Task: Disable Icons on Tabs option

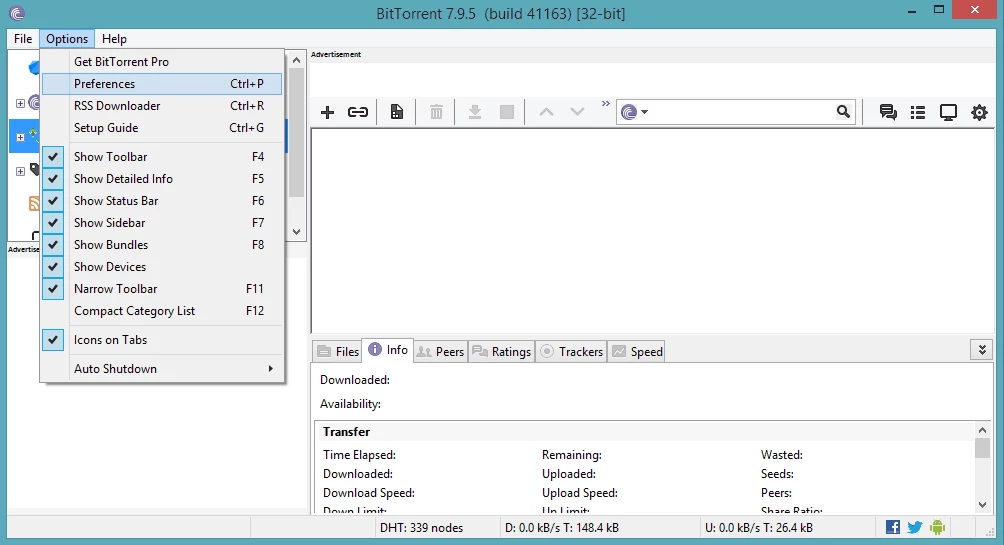Action: coord(110,340)
